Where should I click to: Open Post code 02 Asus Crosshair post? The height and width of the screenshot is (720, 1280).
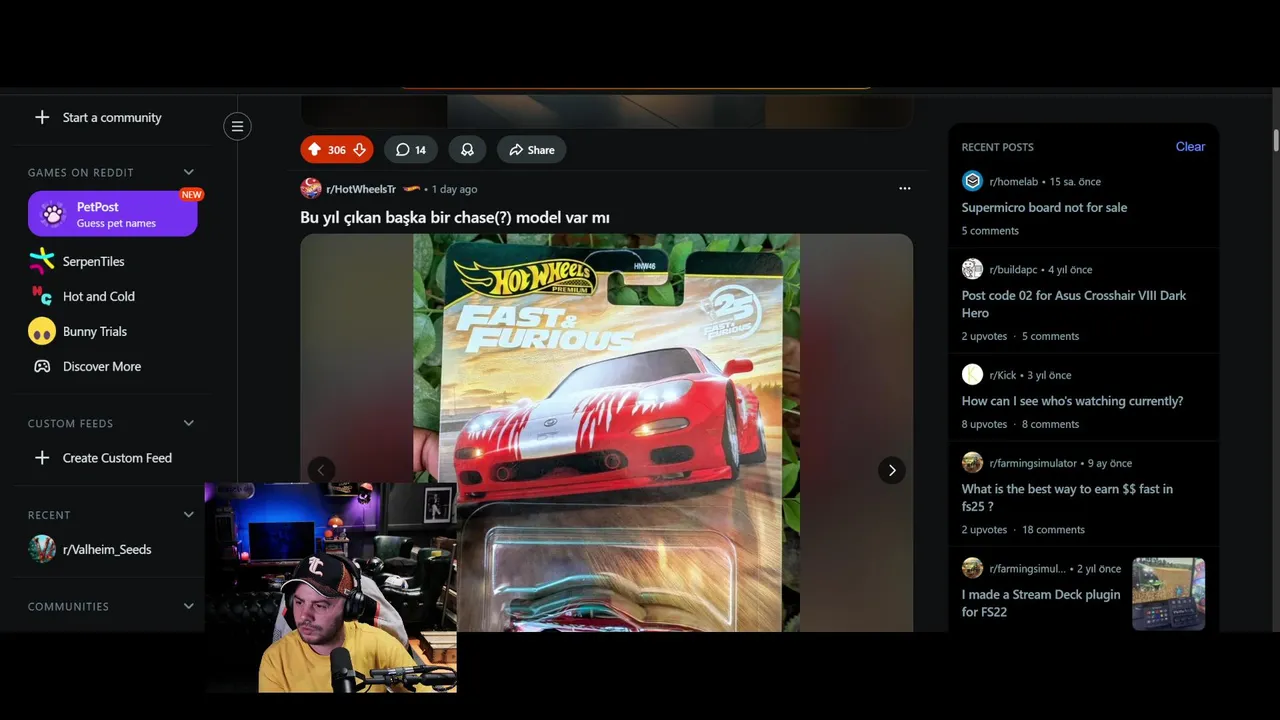click(x=1074, y=304)
